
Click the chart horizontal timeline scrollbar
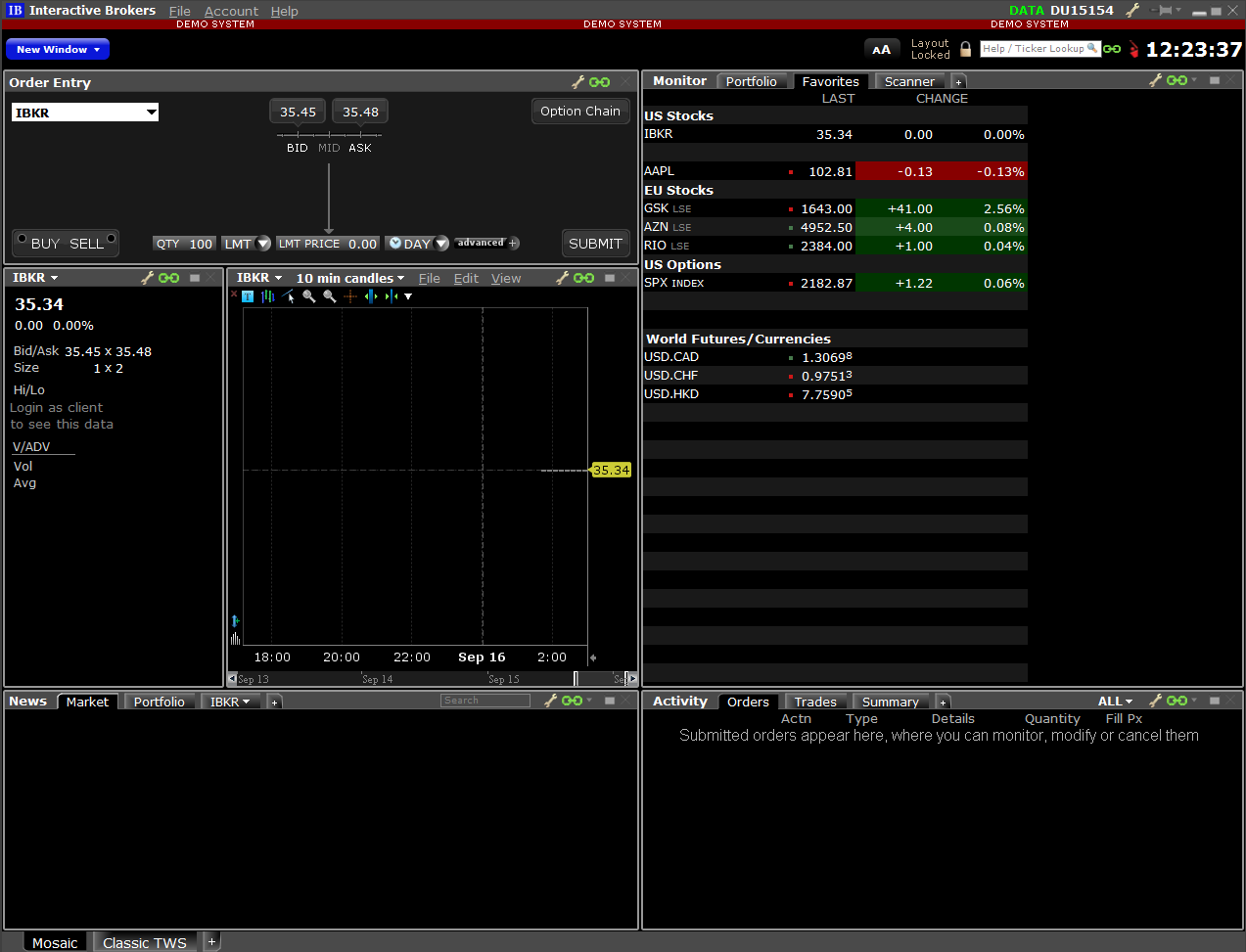(432, 678)
